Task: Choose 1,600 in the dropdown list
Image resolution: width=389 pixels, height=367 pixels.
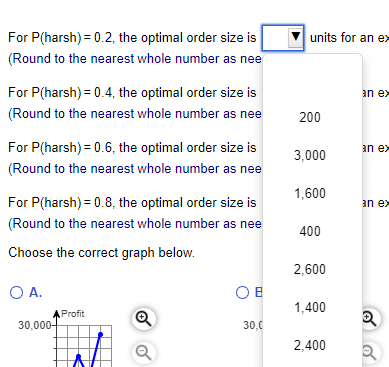Action: [310, 193]
